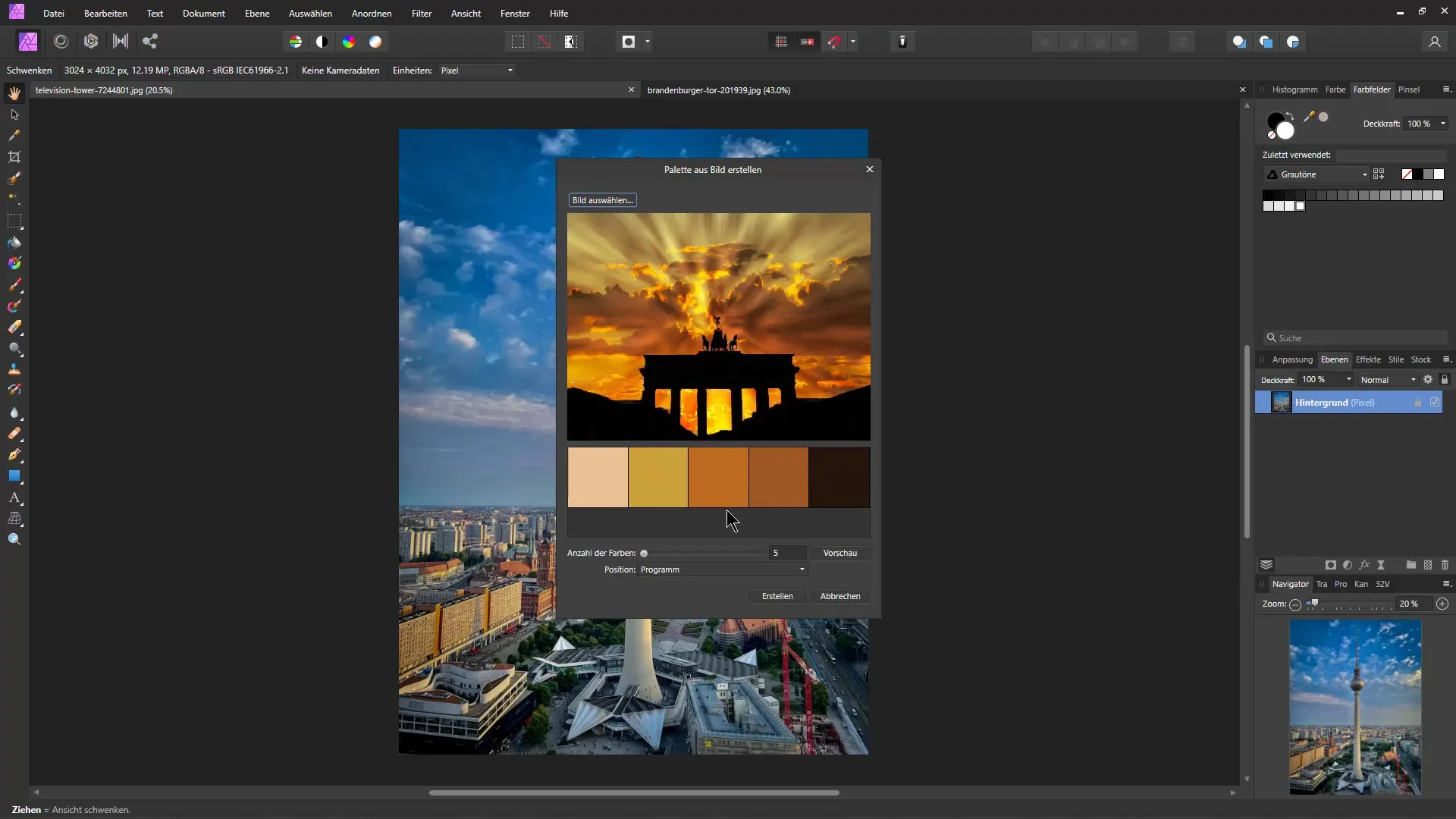The width and height of the screenshot is (1456, 819).
Task: Open the Grautöne palette dropdown
Action: (x=1316, y=174)
